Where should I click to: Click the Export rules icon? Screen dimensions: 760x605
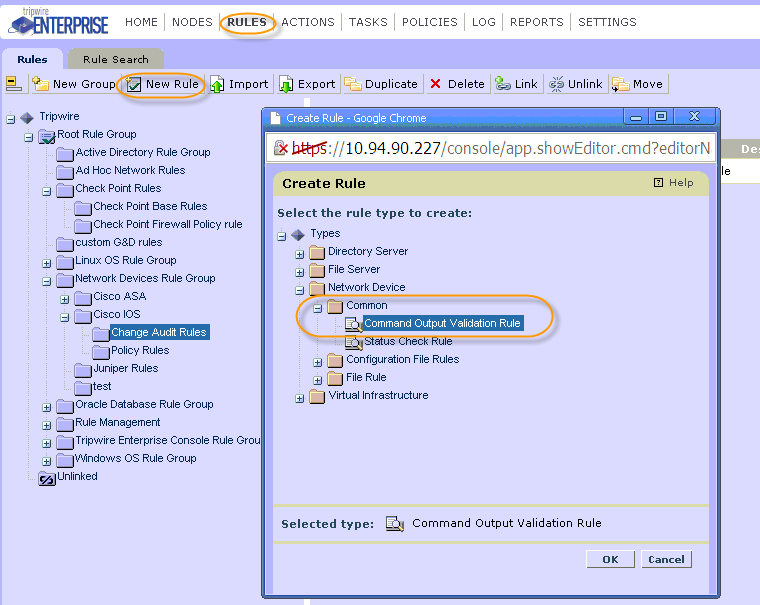coord(287,85)
